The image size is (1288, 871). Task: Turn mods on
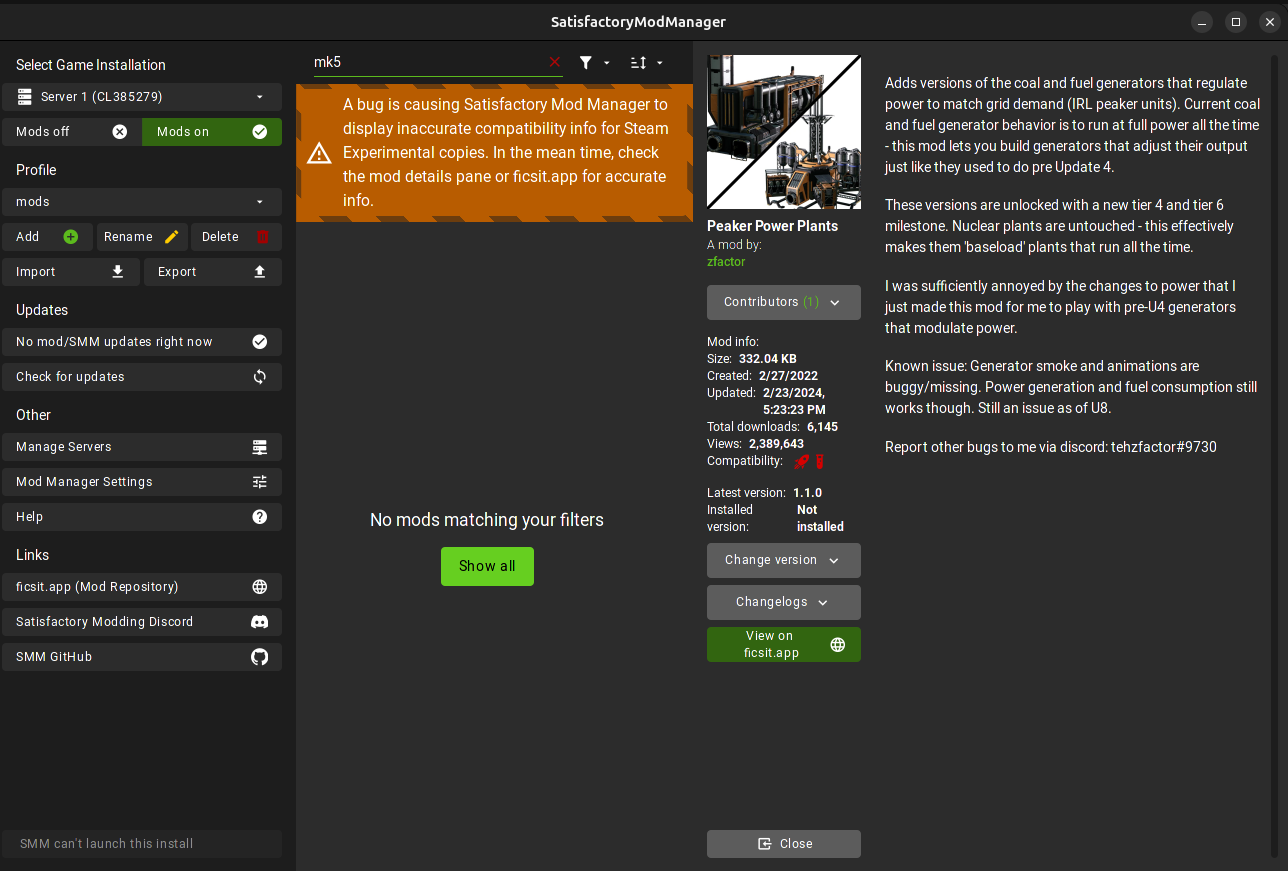coord(212,132)
